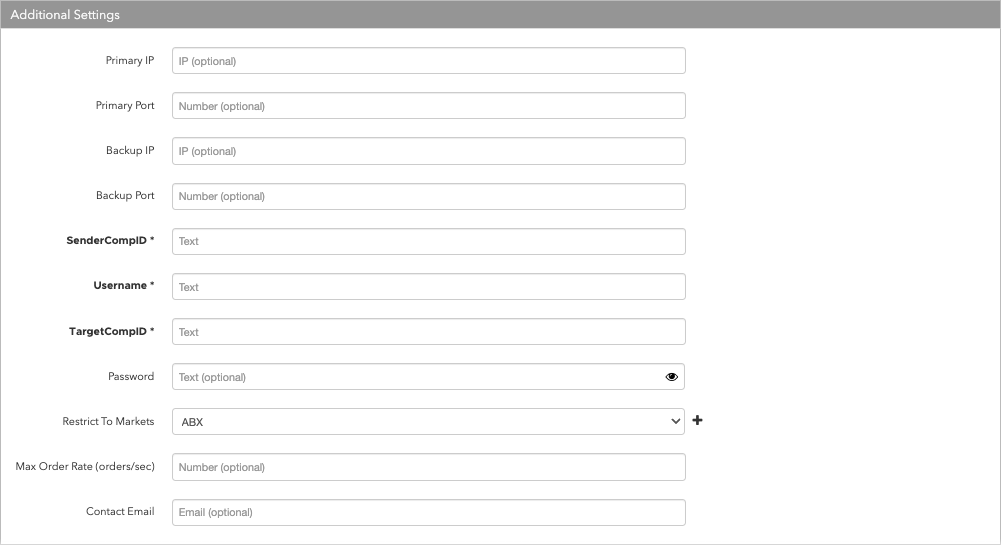1001x545 pixels.
Task: Focus the Primary IP input field
Action: click(x=429, y=61)
